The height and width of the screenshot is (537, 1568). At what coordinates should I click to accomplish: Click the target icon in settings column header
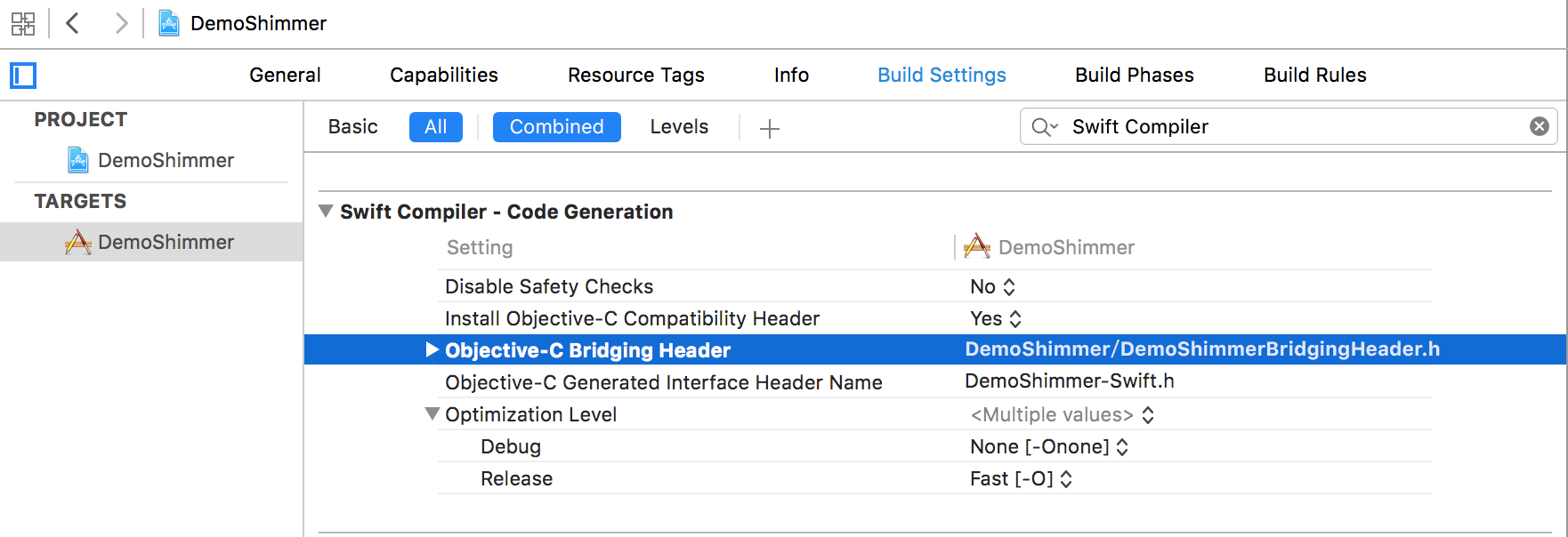pos(977,246)
